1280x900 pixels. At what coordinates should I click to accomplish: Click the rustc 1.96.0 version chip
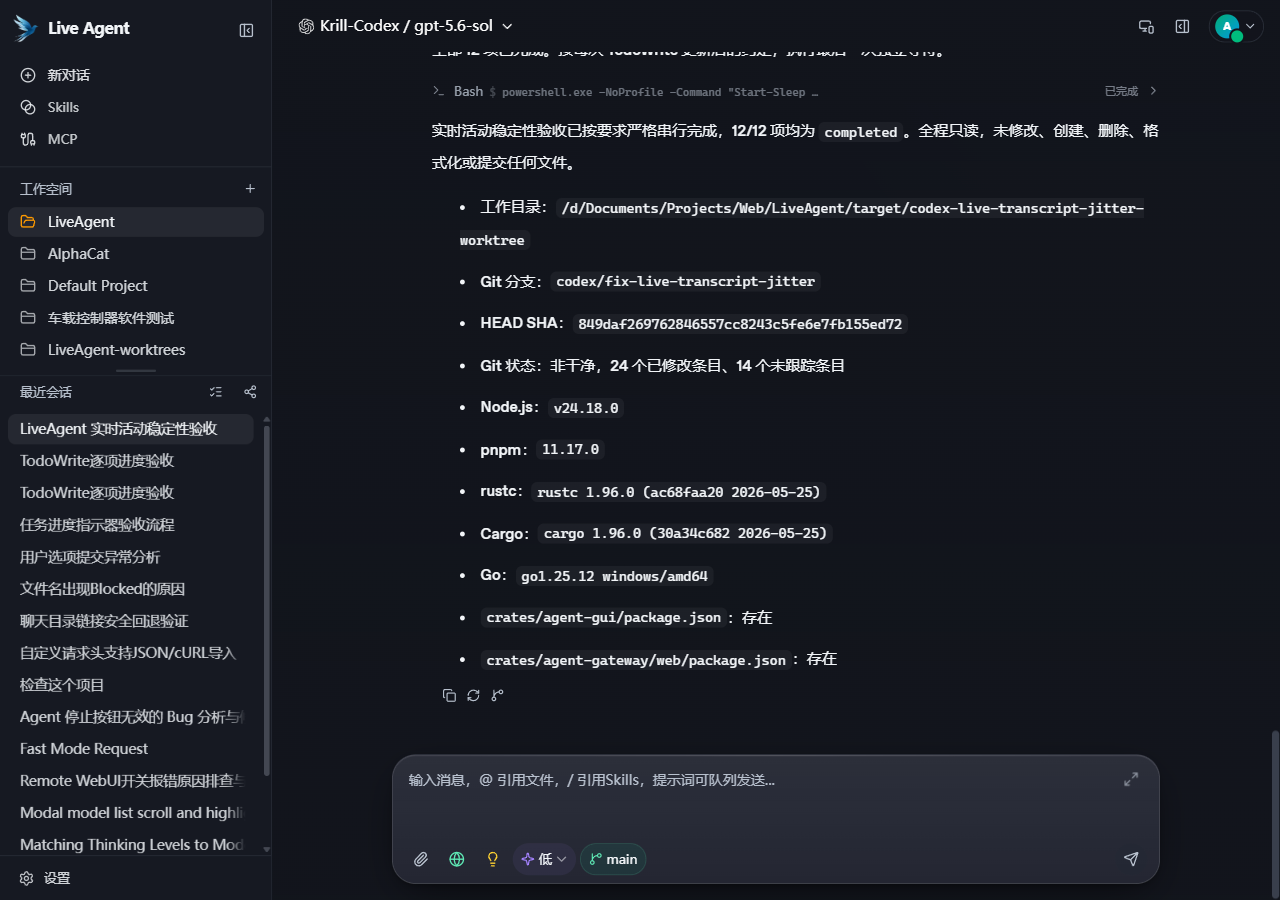tap(679, 492)
